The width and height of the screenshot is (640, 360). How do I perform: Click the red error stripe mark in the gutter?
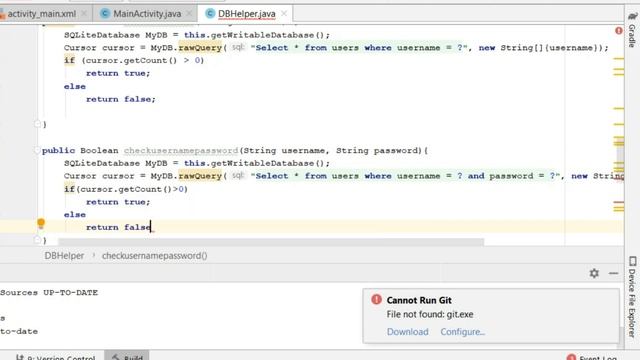click(x=618, y=202)
